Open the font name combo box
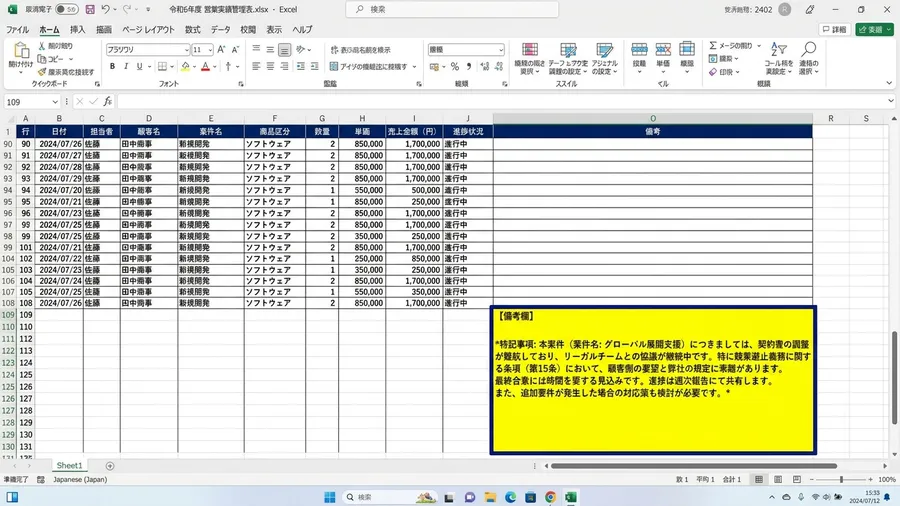Screen dimensions: 900x506 [x=148, y=50]
